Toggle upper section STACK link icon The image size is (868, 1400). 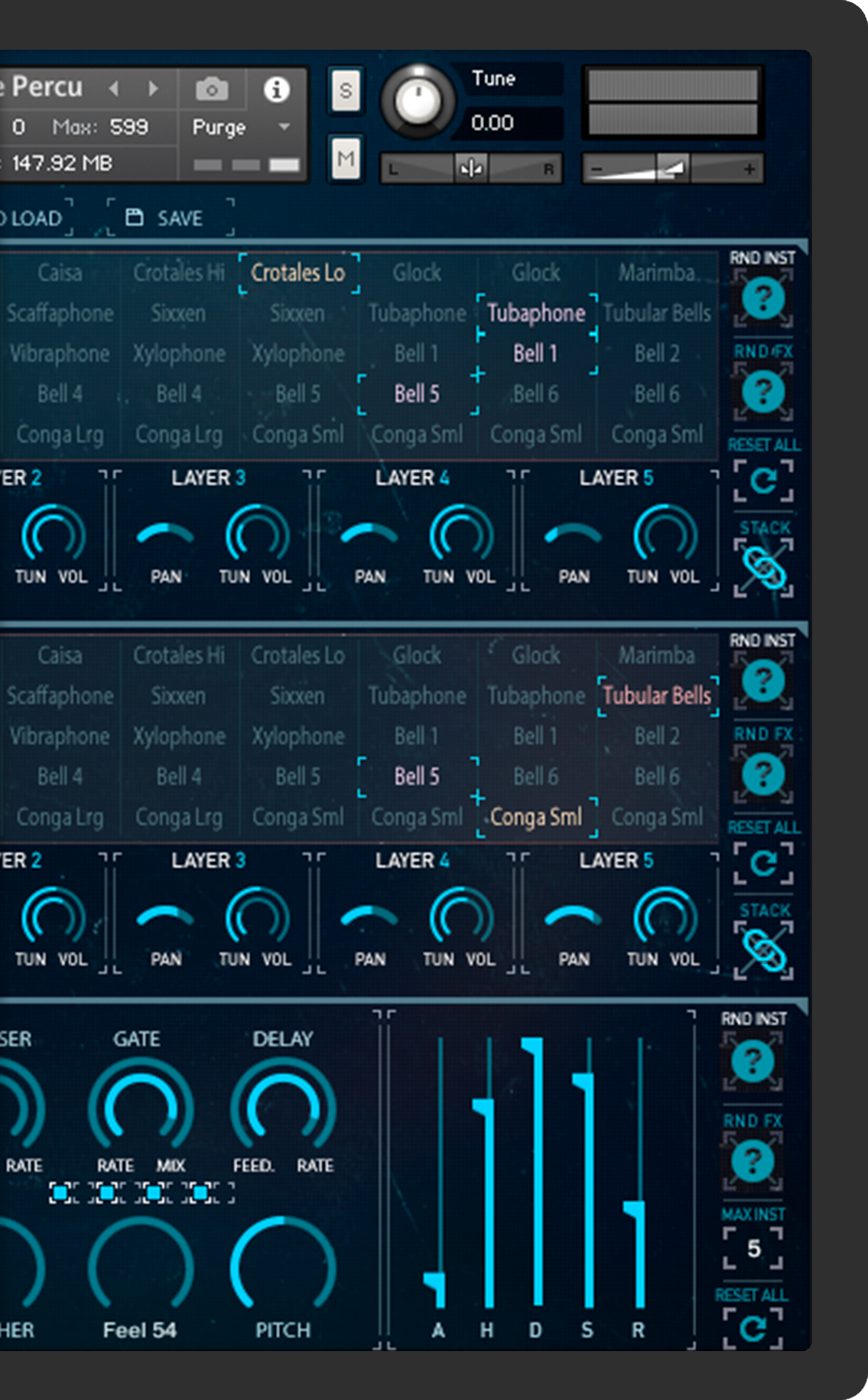[763, 568]
